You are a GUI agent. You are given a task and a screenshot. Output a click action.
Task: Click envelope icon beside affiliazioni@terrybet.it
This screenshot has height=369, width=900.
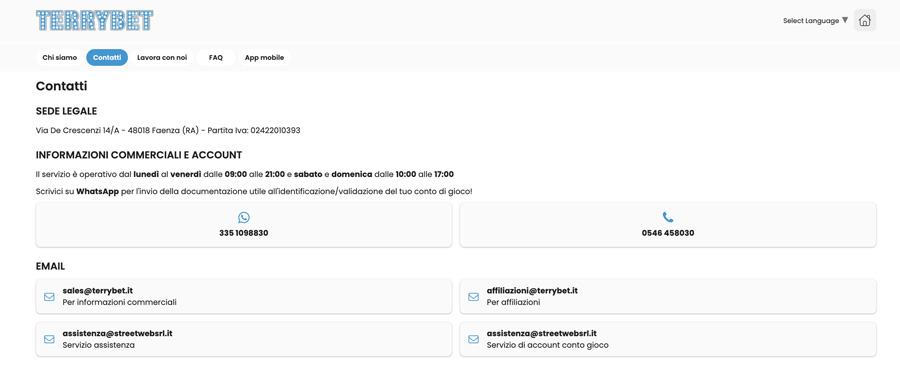pyautogui.click(x=474, y=297)
